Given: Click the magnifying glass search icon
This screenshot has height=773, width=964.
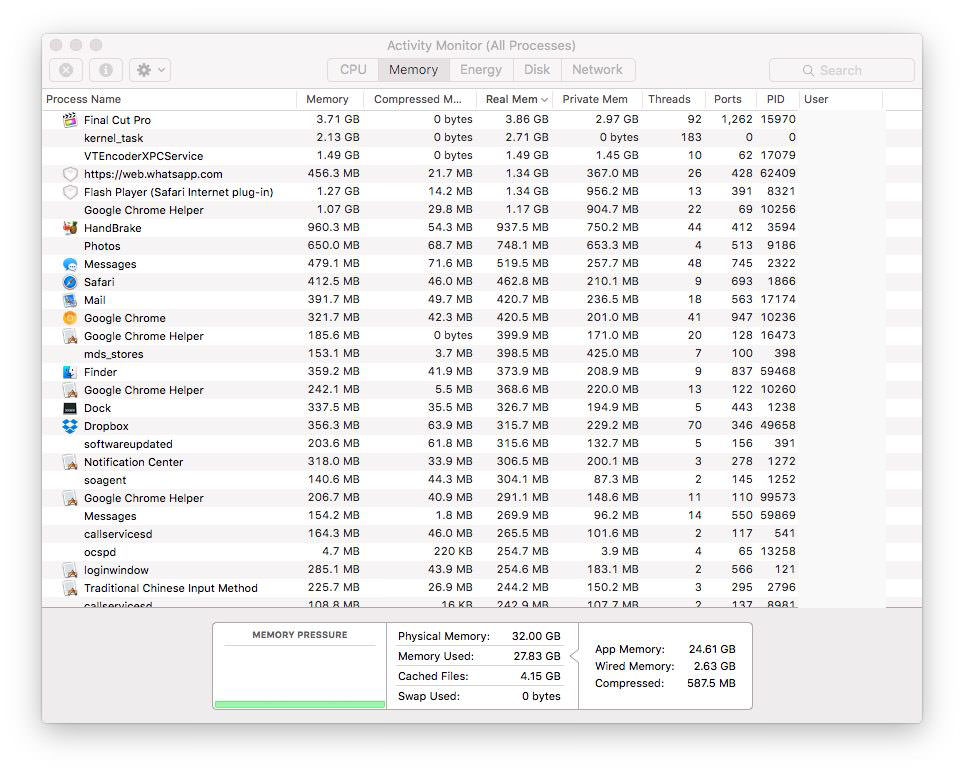Looking at the screenshot, I should point(808,71).
